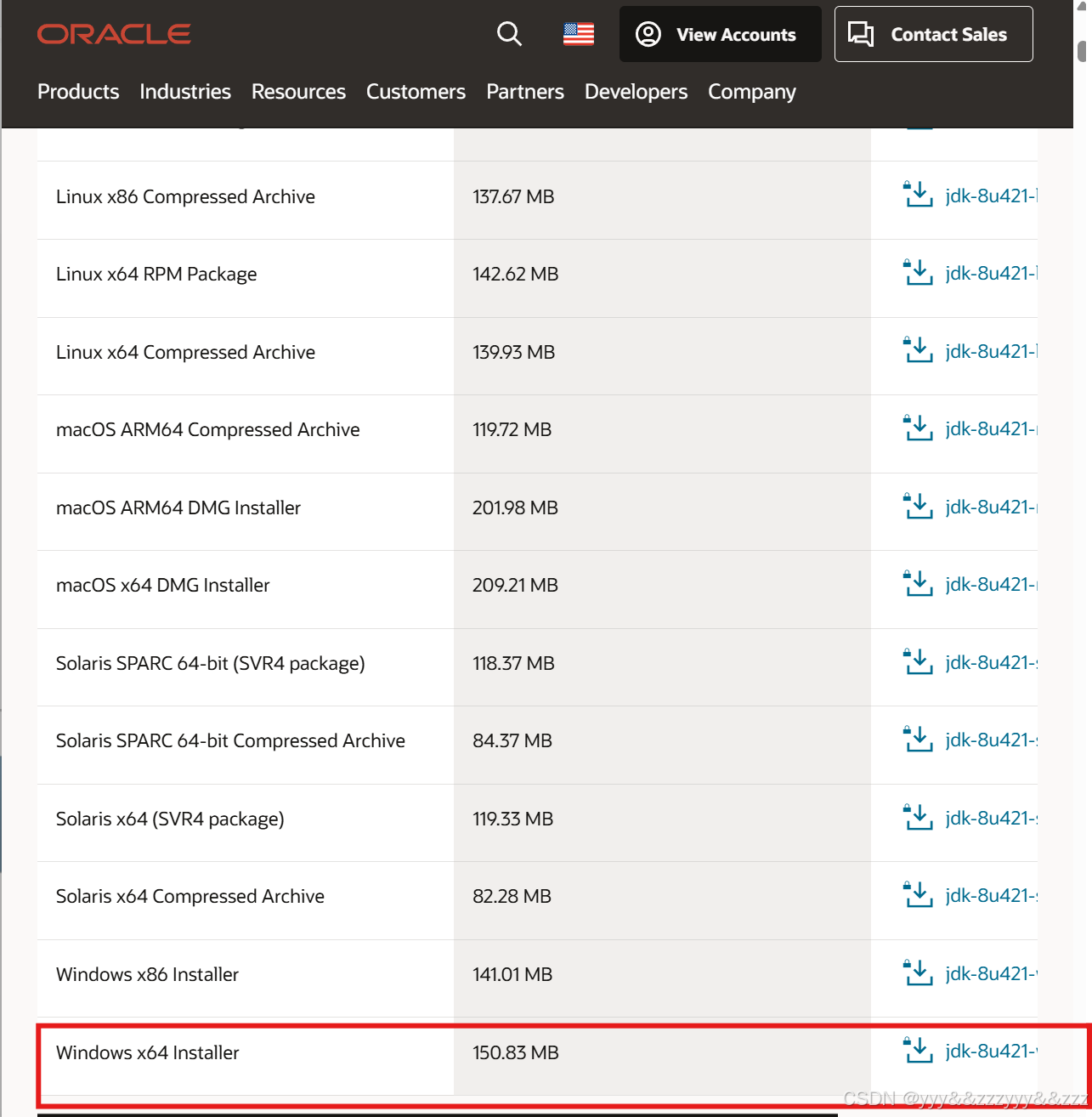Select the 'macOS x64 DMG Installer' text
1092x1117 pixels.
[163, 585]
